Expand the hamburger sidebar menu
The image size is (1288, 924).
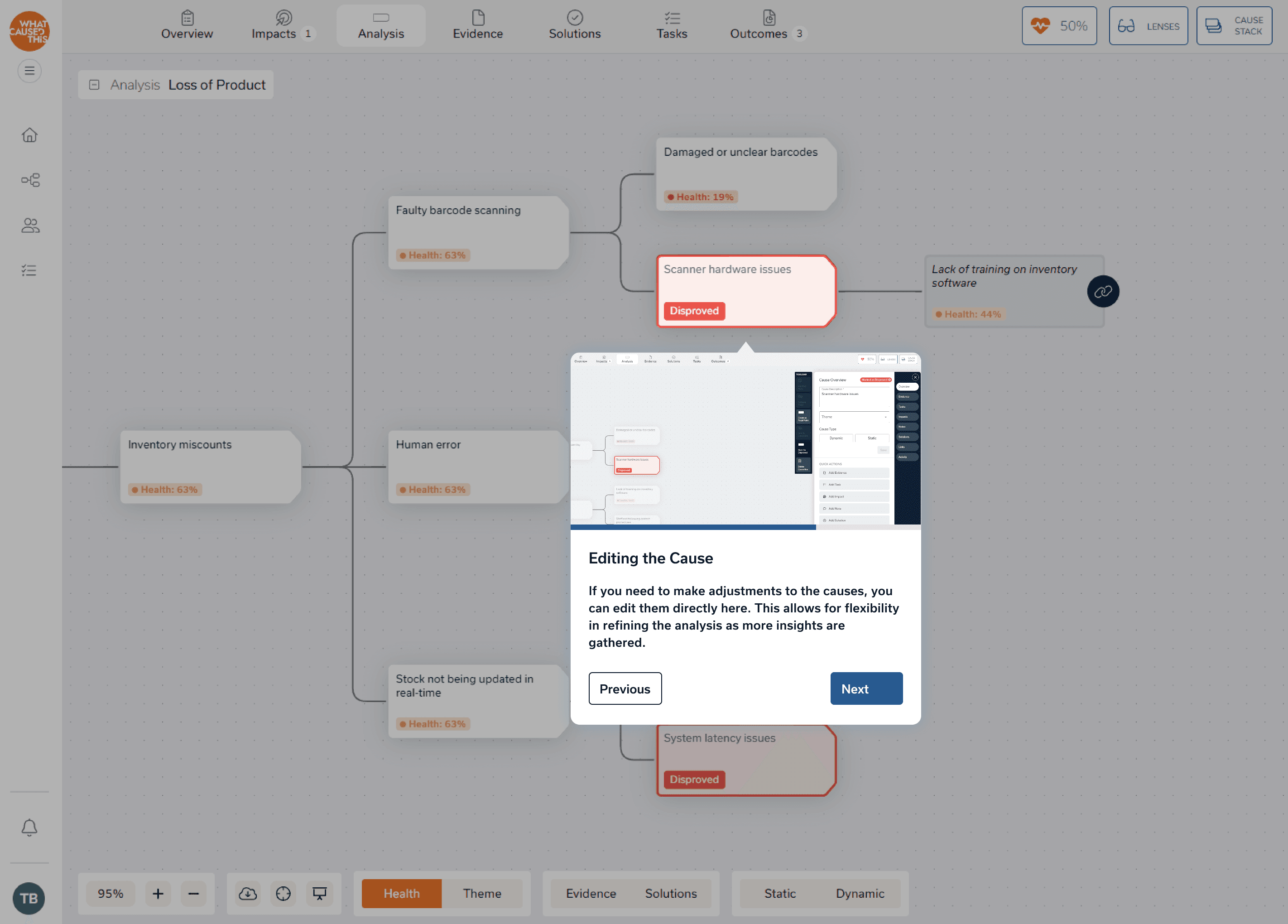coord(29,71)
